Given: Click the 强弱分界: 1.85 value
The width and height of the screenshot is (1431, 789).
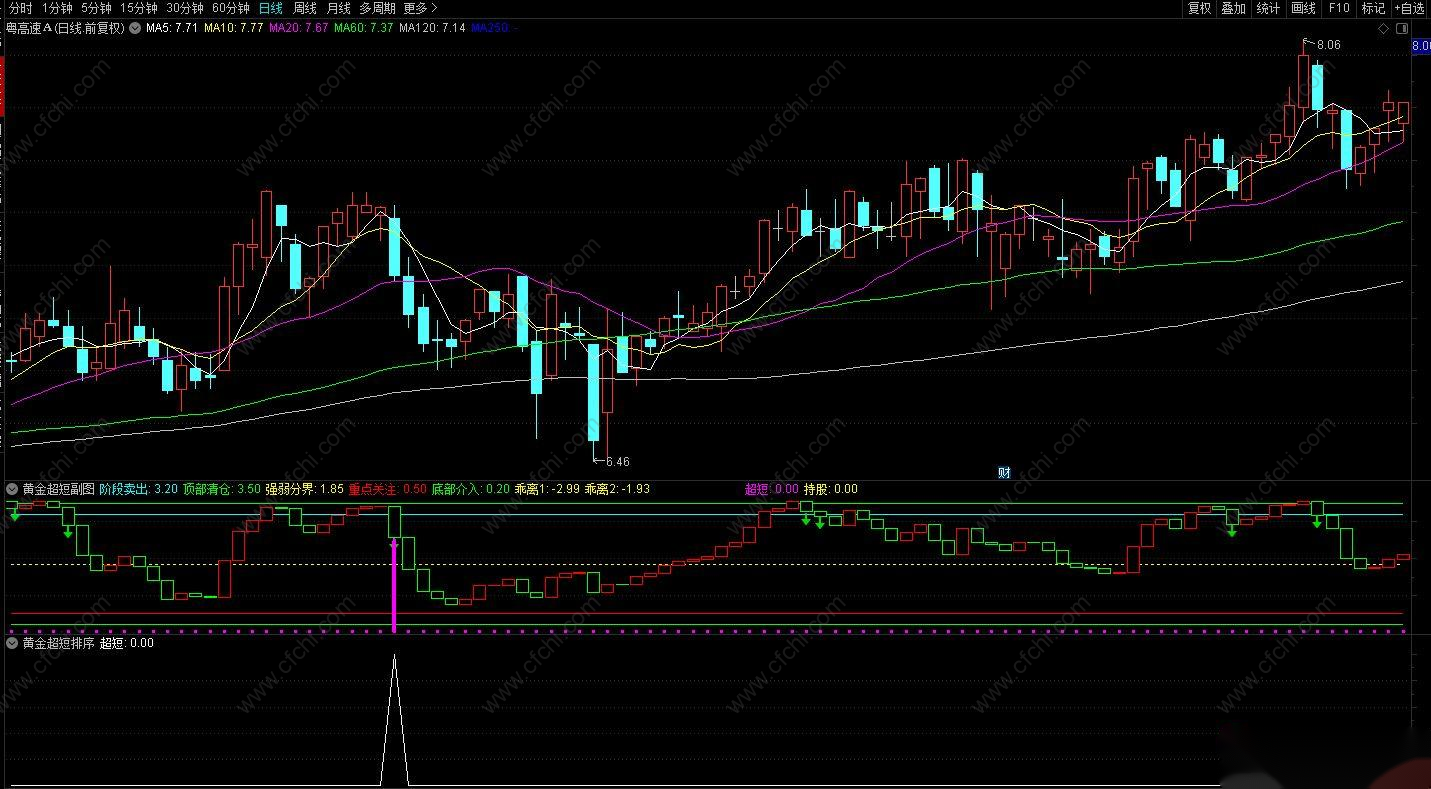Looking at the screenshot, I should [x=304, y=489].
